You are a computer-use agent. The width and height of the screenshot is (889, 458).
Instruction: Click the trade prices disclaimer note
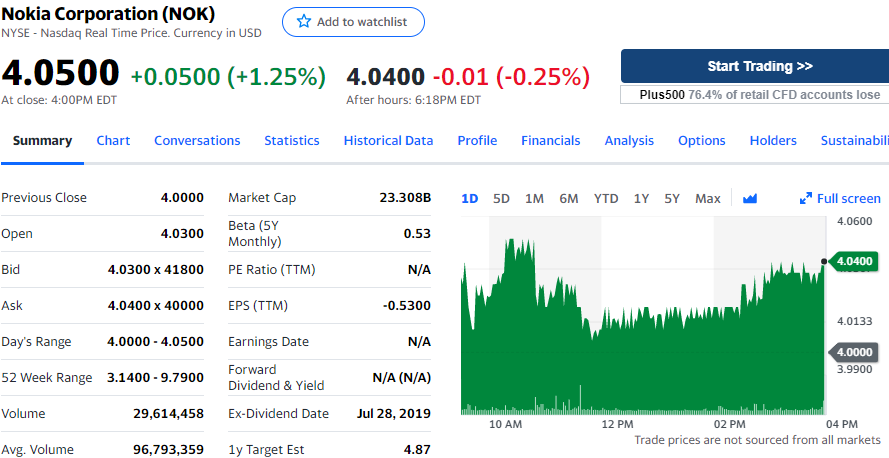click(x=757, y=440)
